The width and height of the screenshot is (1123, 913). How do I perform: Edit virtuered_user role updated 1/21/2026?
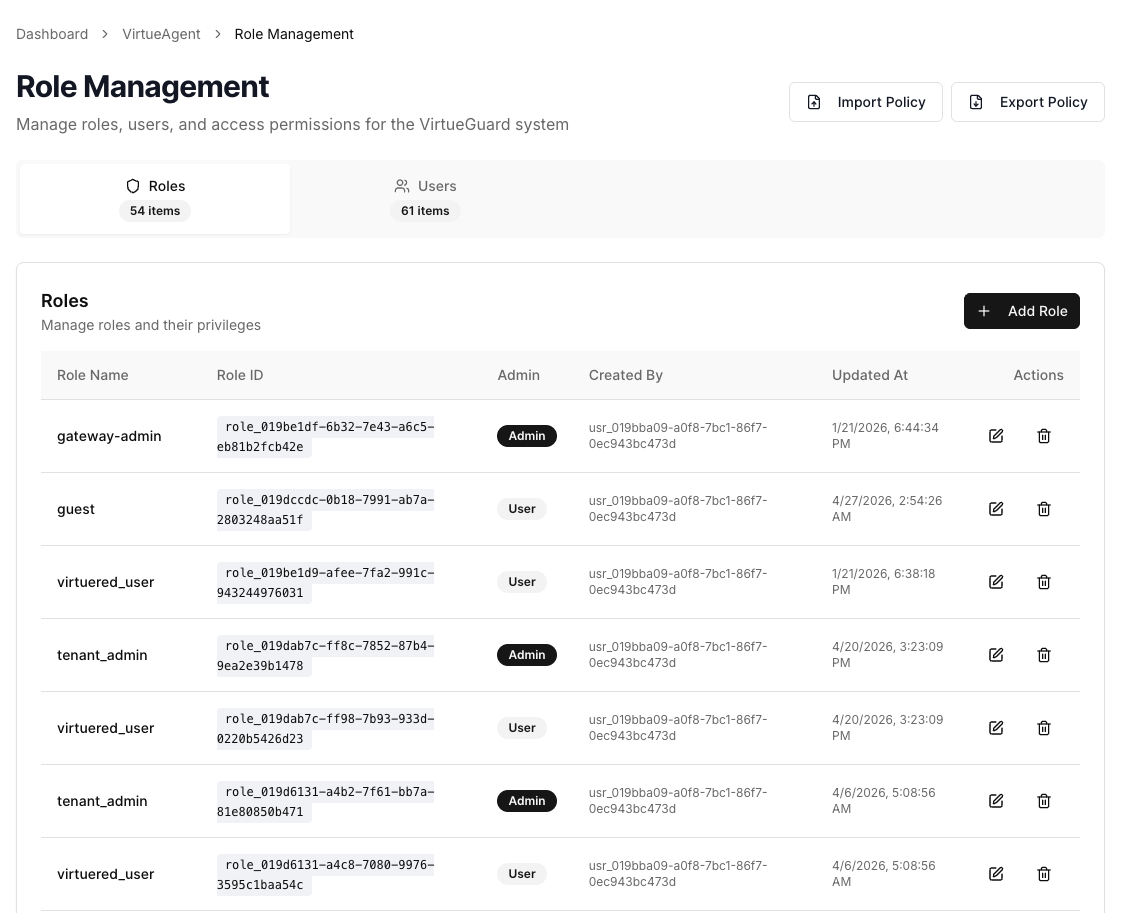996,582
